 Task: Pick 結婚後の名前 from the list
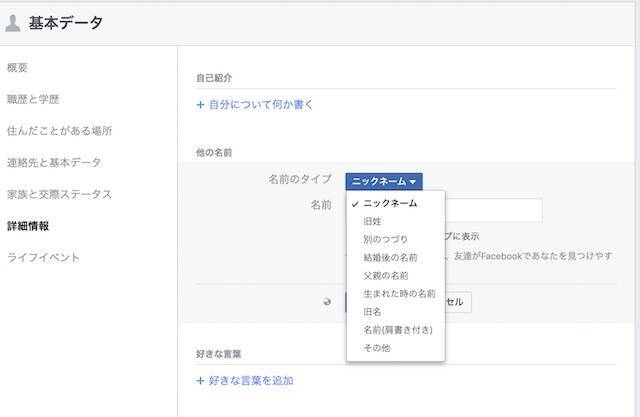point(390,257)
